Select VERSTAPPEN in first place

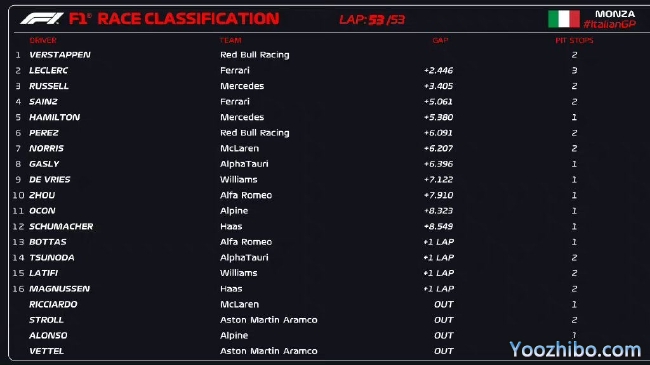point(60,55)
